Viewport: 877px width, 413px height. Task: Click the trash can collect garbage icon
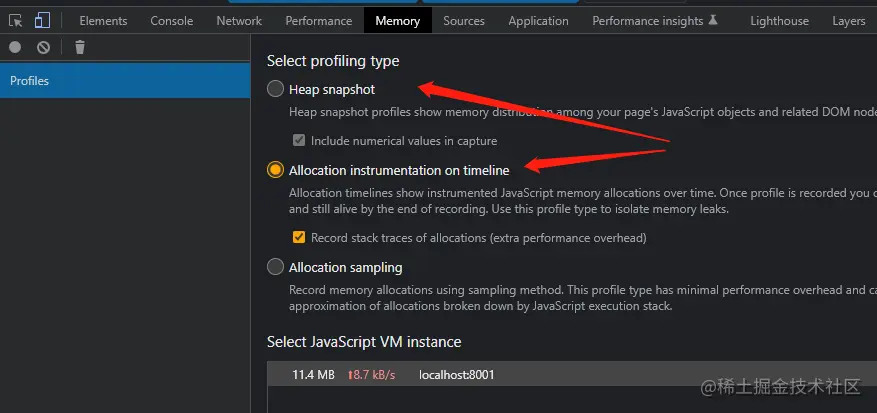click(80, 47)
